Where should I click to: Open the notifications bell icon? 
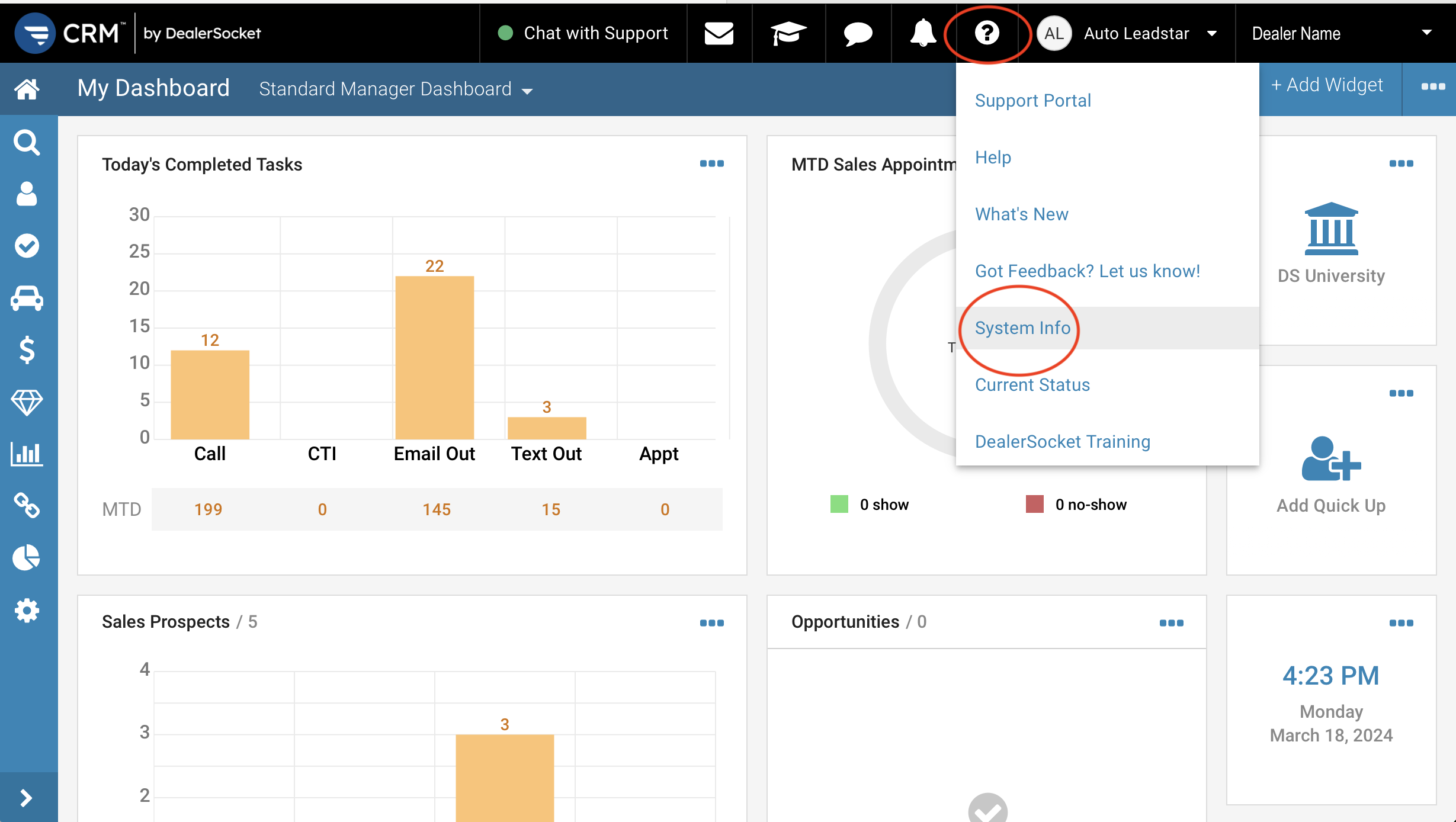tap(922, 33)
